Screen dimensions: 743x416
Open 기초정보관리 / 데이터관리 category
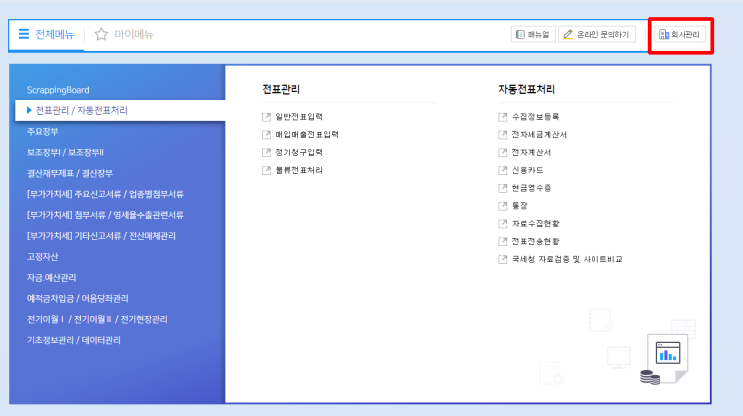(x=73, y=340)
